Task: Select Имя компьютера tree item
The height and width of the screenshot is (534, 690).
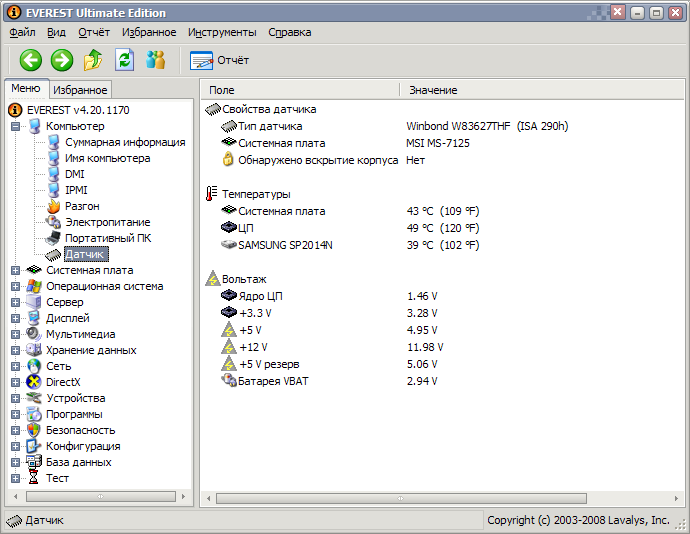Action: pos(108,158)
